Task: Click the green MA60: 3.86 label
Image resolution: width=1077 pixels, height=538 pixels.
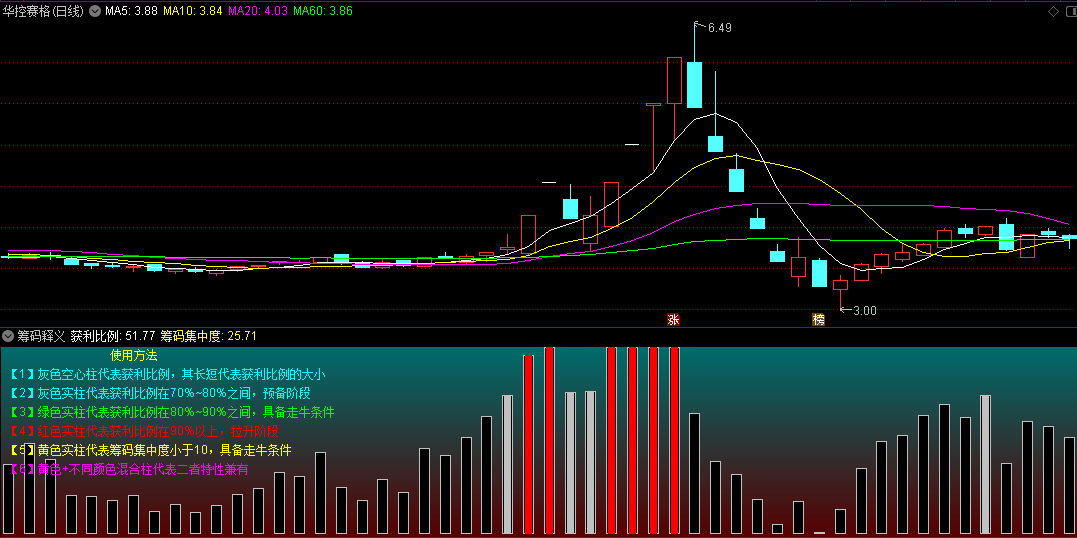Action: click(323, 12)
